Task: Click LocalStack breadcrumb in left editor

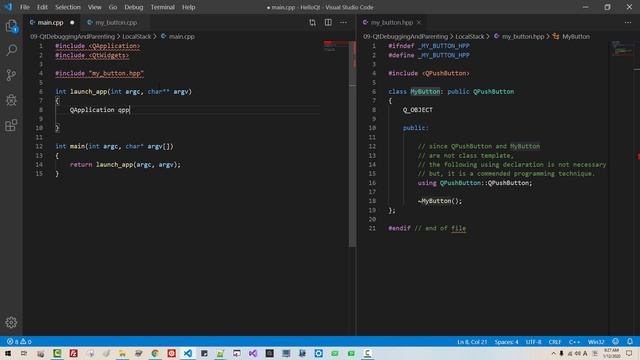Action: click(x=136, y=36)
